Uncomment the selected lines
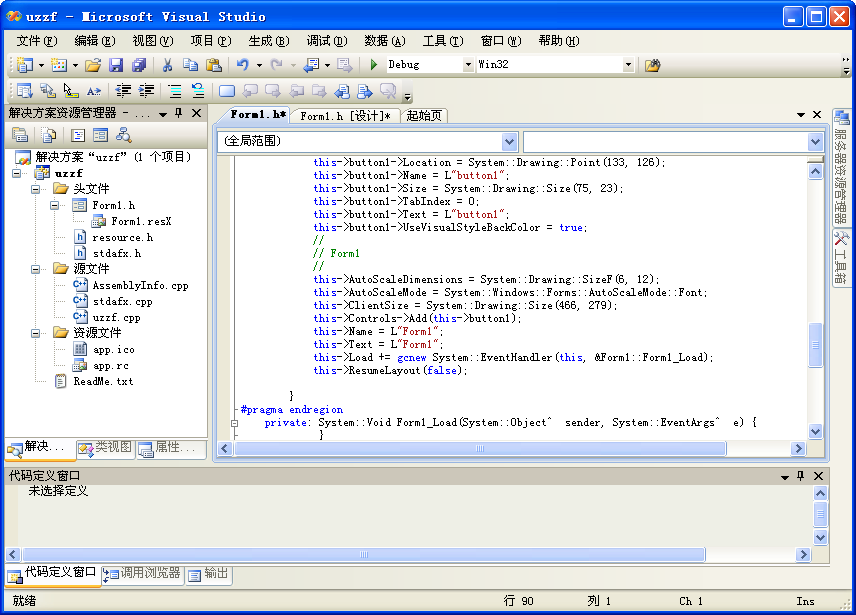Image resolution: width=856 pixels, height=615 pixels. [x=198, y=91]
